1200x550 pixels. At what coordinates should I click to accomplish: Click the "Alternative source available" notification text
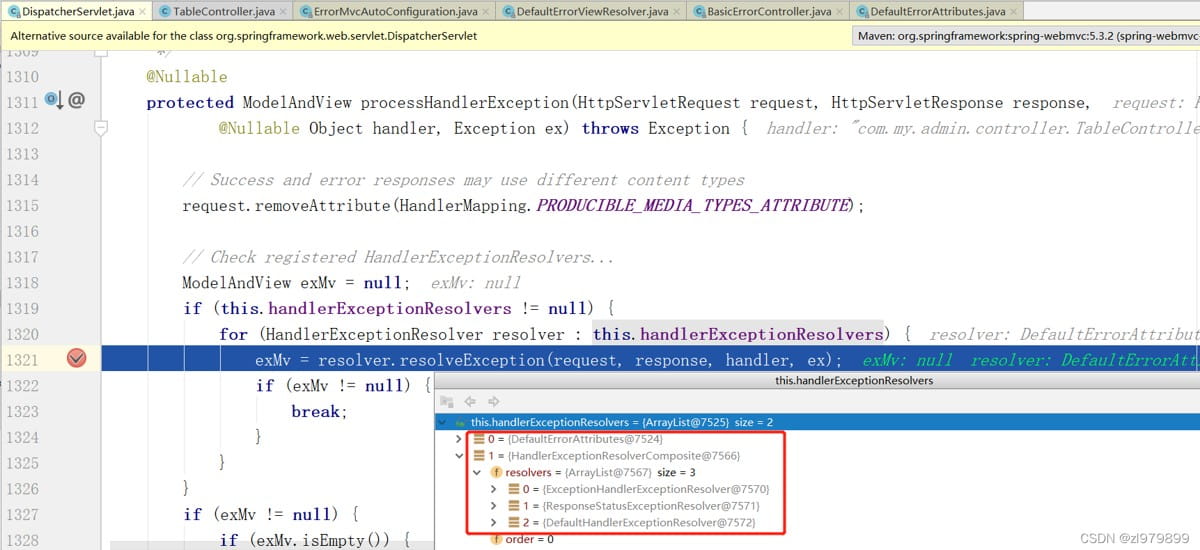click(244, 36)
